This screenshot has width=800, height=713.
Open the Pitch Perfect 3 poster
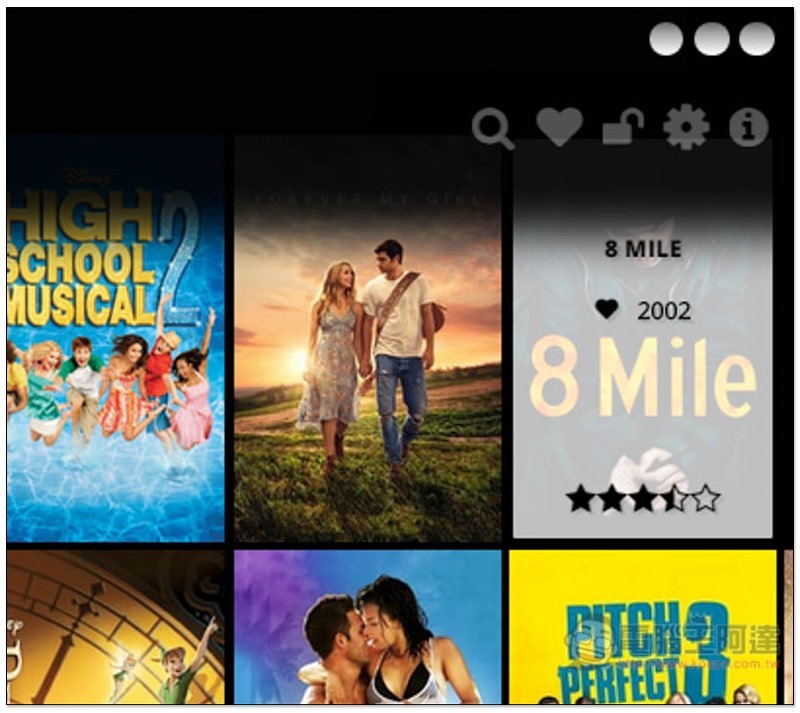point(643,627)
